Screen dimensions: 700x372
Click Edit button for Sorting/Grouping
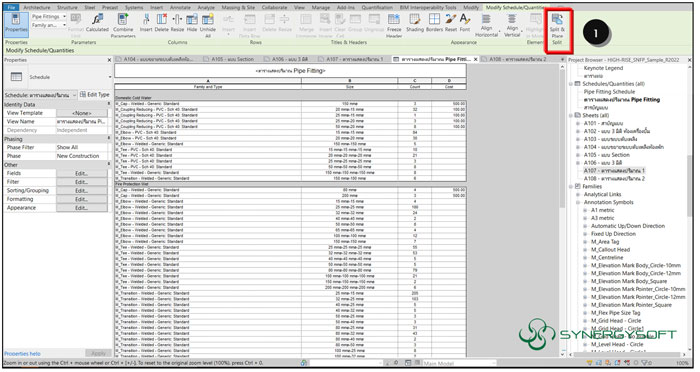pos(82,191)
